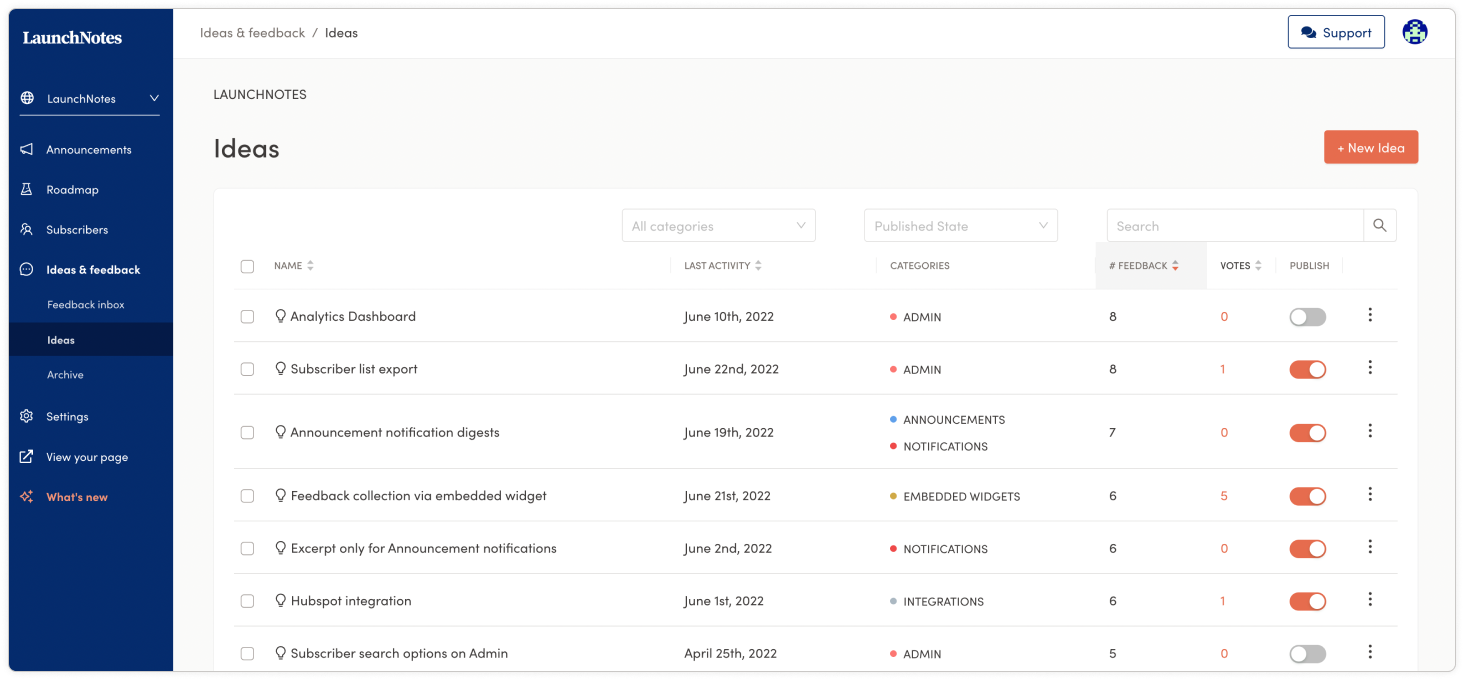The width and height of the screenshot is (1464, 680).
Task: Click the Settings sidebar label
Action: 67,416
